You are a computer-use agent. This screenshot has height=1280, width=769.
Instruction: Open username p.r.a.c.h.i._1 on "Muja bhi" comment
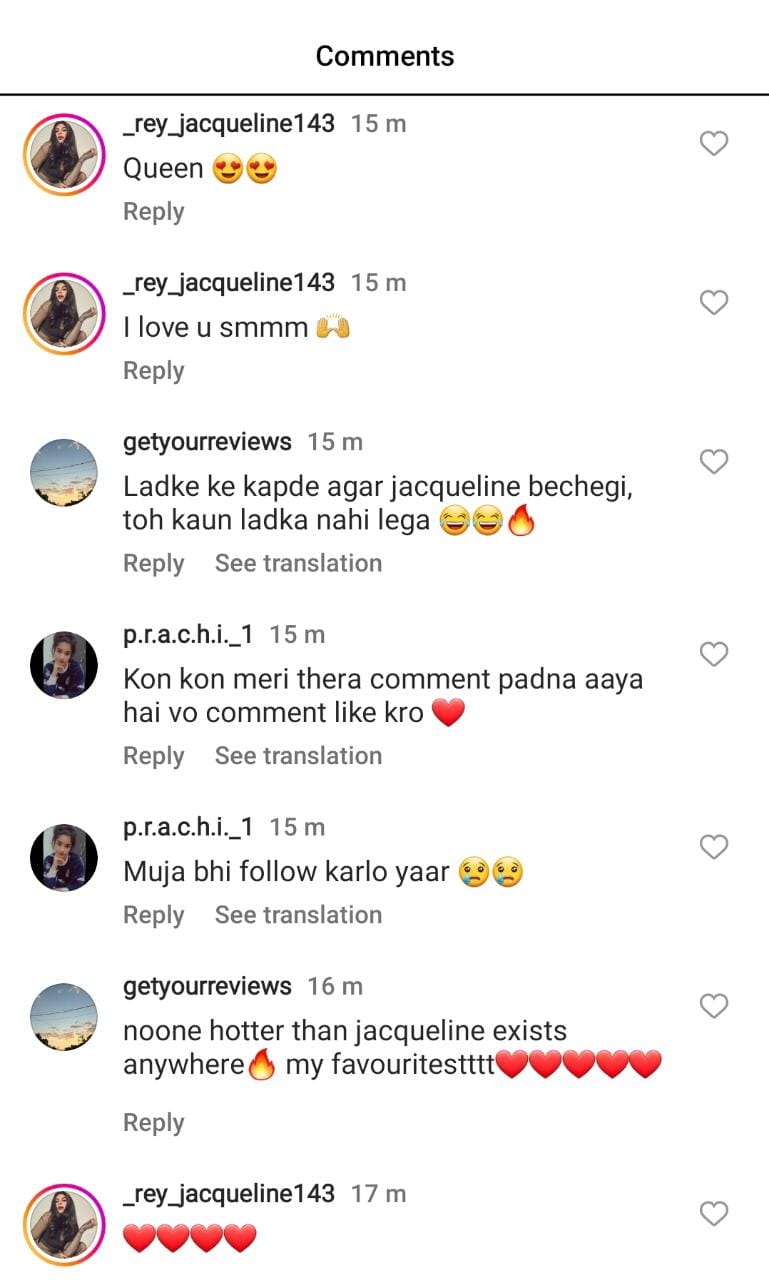pyautogui.click(x=188, y=827)
